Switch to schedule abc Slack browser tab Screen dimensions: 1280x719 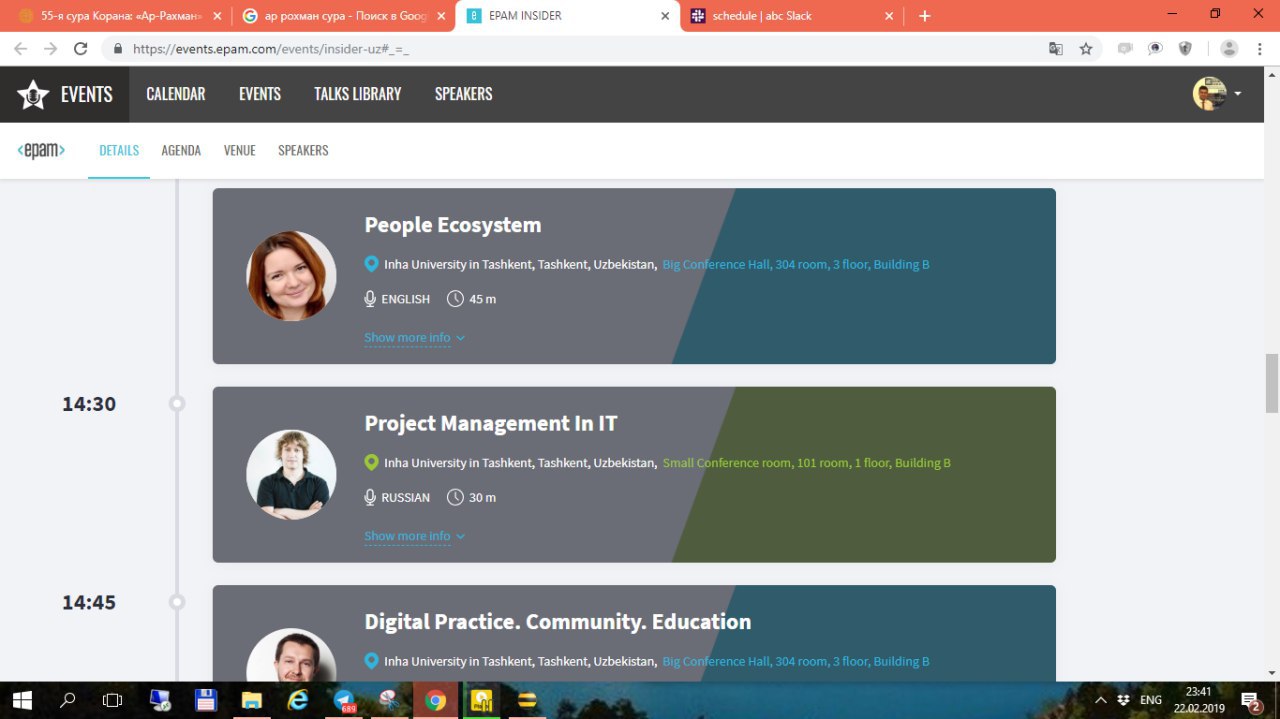(790, 16)
